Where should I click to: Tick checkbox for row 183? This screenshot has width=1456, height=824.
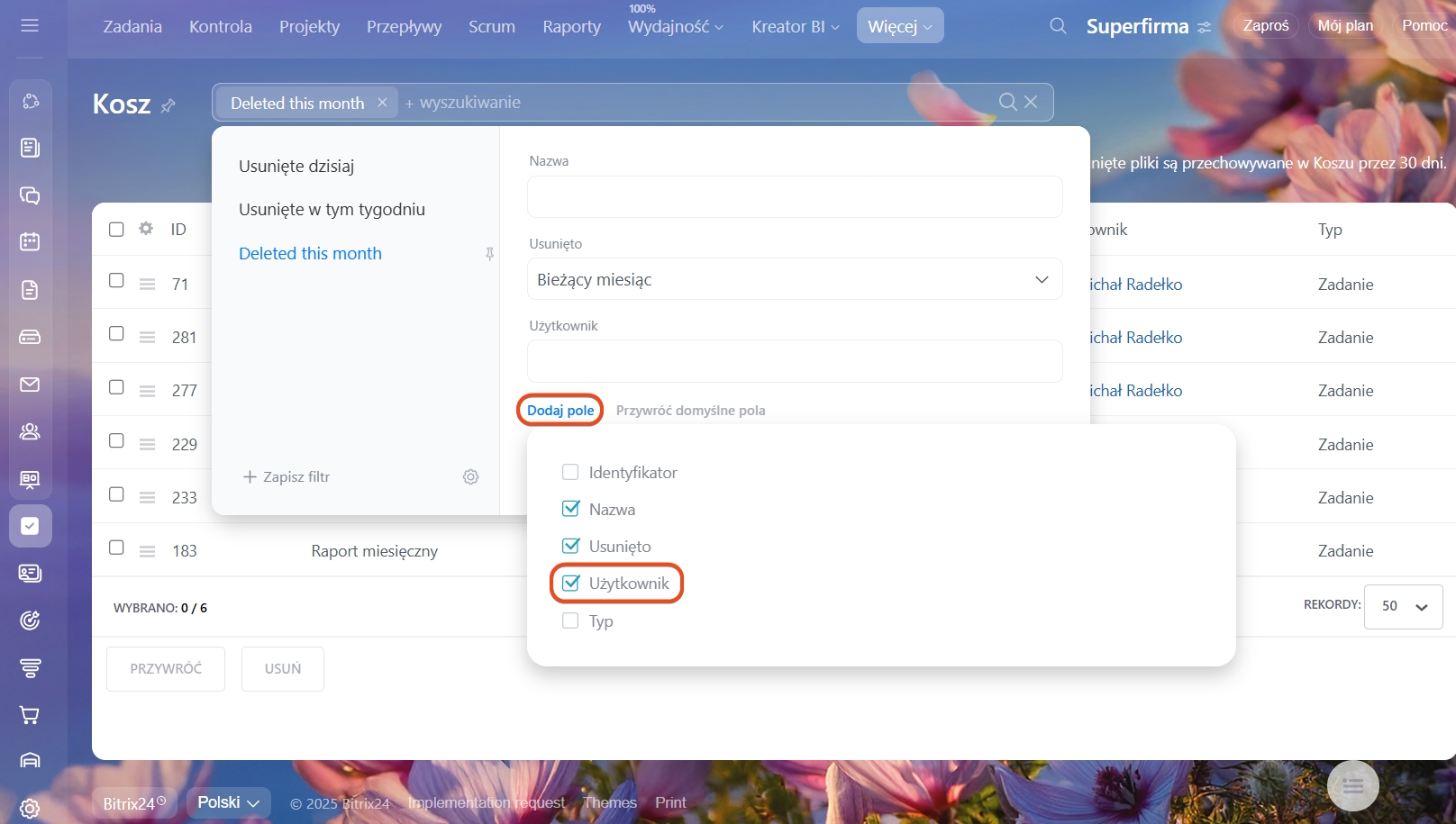116,548
